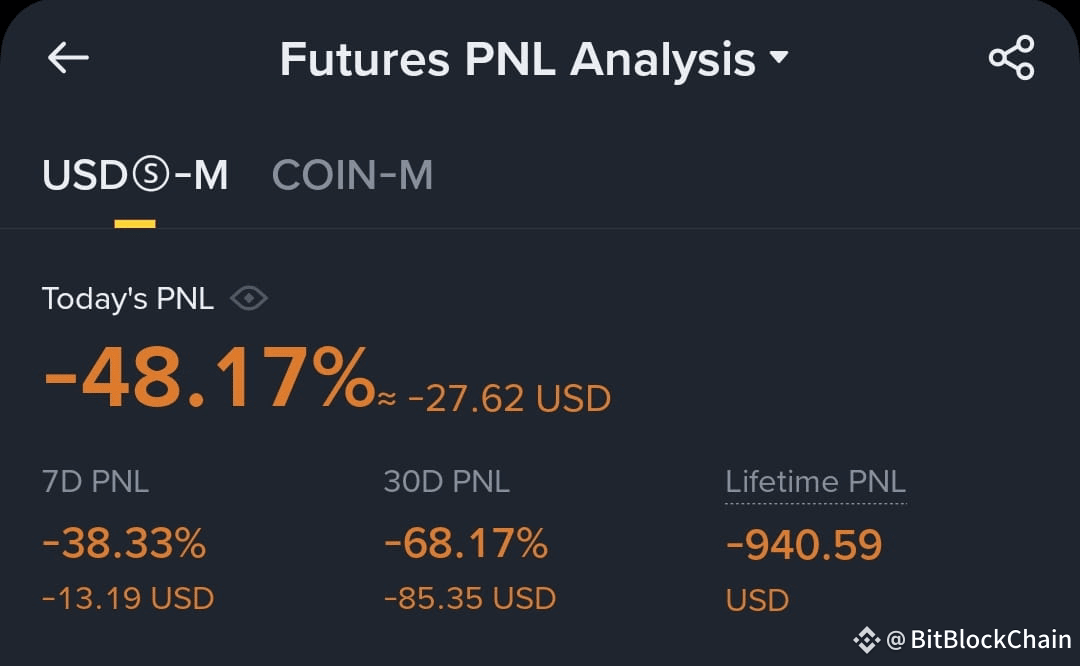Open the share icon
1080x666 pixels.
pyautogui.click(x=1011, y=58)
